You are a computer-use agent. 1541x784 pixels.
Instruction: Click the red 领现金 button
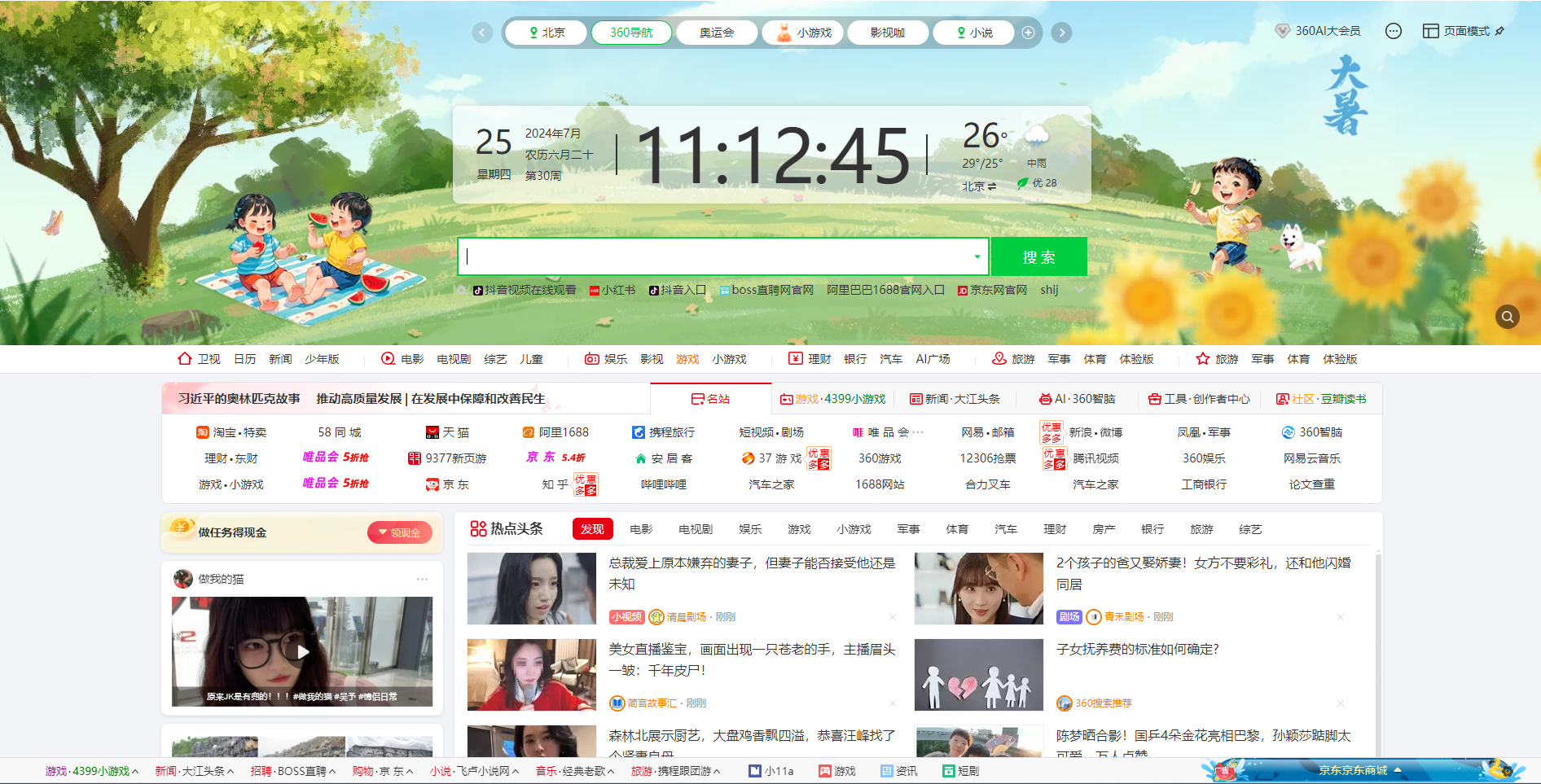(x=399, y=532)
